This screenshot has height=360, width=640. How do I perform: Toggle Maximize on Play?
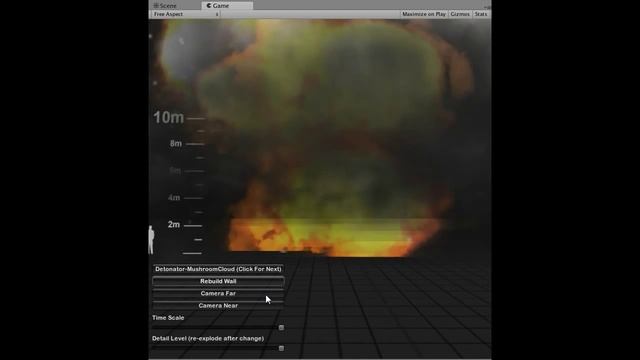tap(424, 14)
